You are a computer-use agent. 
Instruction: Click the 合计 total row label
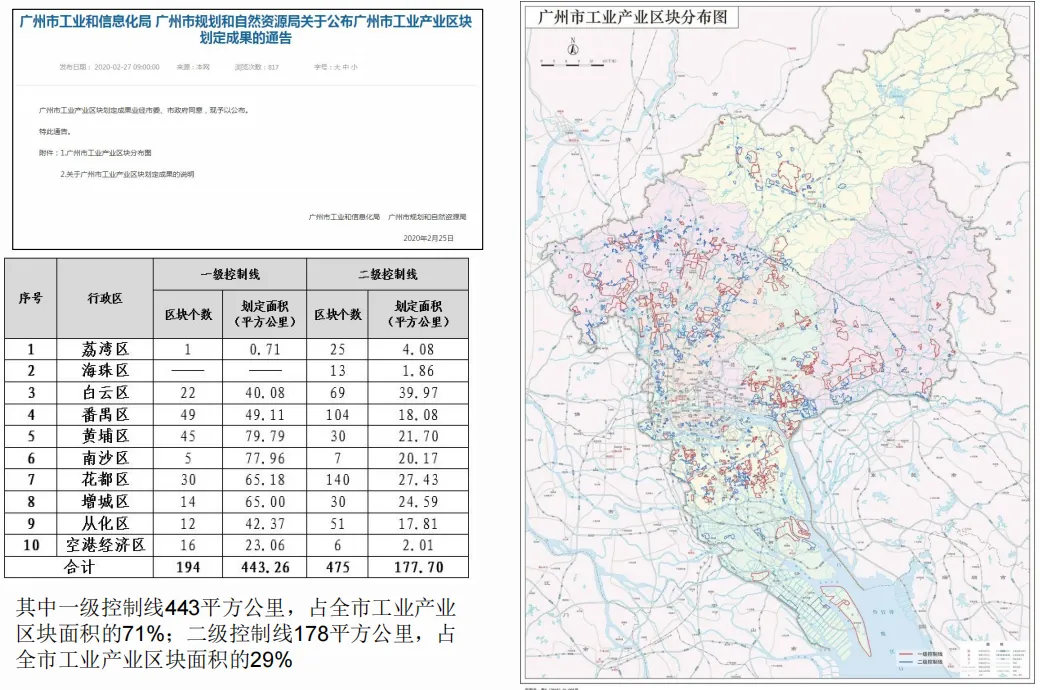(79, 567)
